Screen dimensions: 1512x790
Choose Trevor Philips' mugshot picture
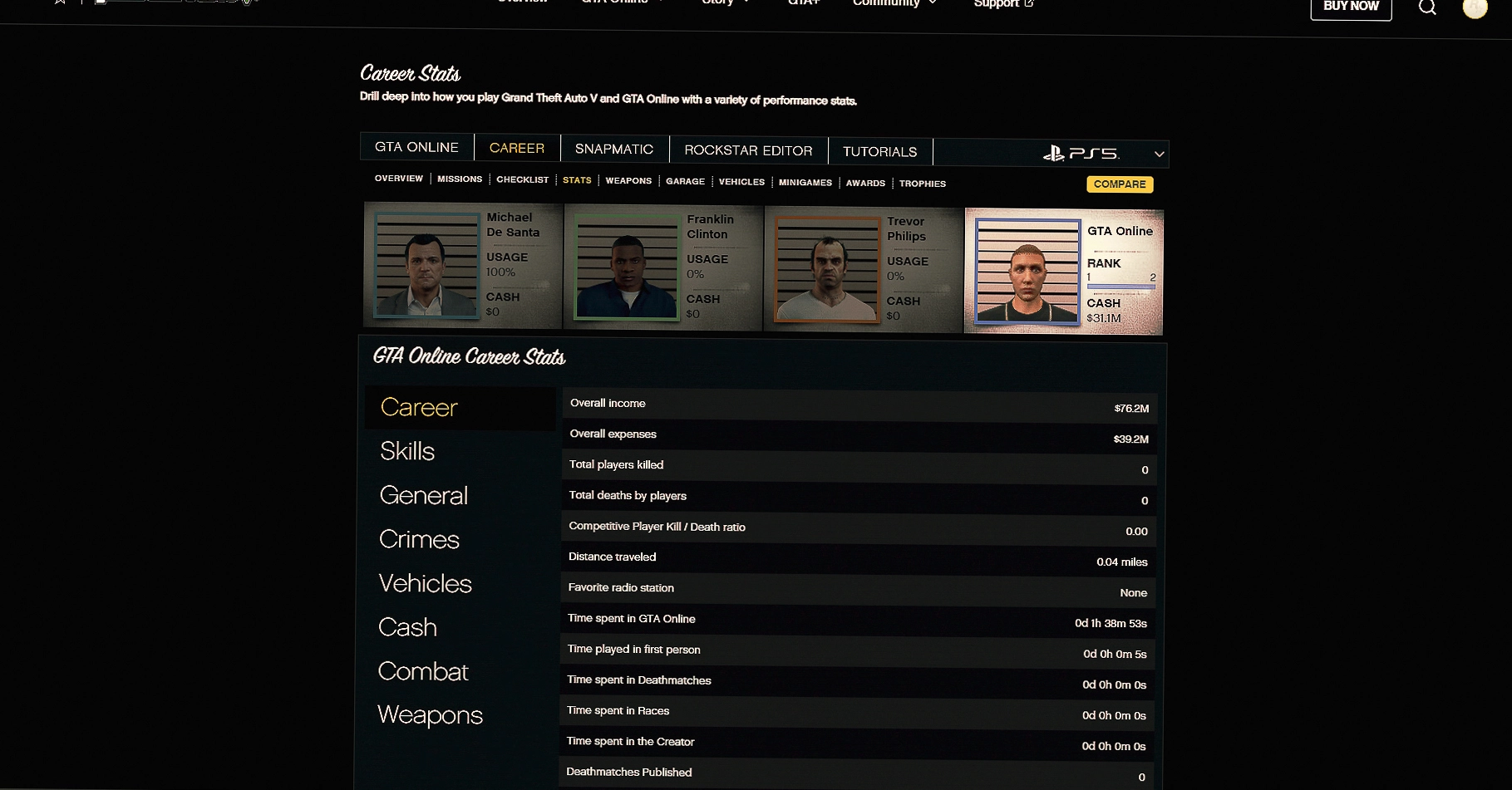(827, 269)
